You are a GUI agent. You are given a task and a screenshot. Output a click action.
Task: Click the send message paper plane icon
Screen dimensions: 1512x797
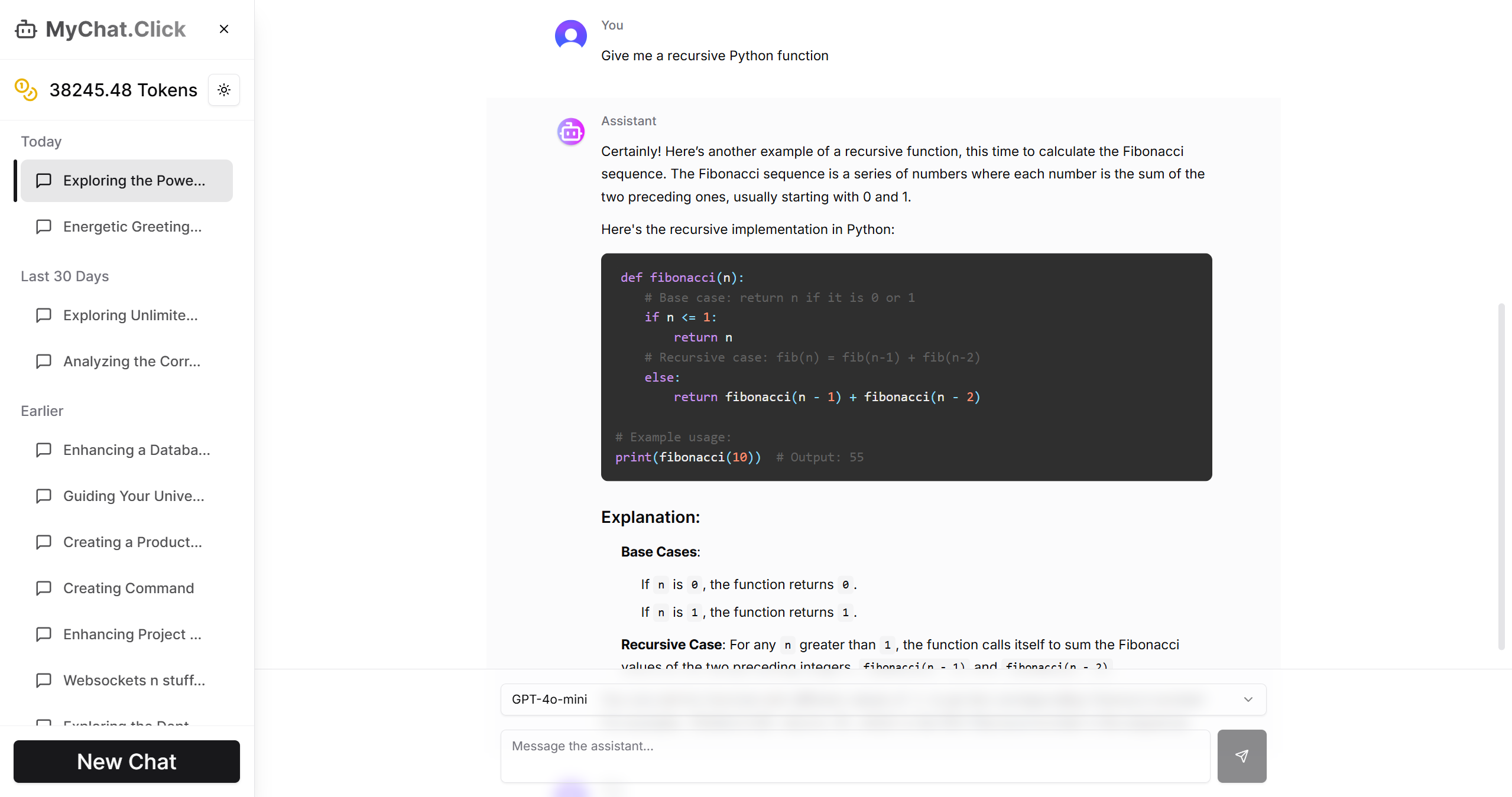point(1241,756)
